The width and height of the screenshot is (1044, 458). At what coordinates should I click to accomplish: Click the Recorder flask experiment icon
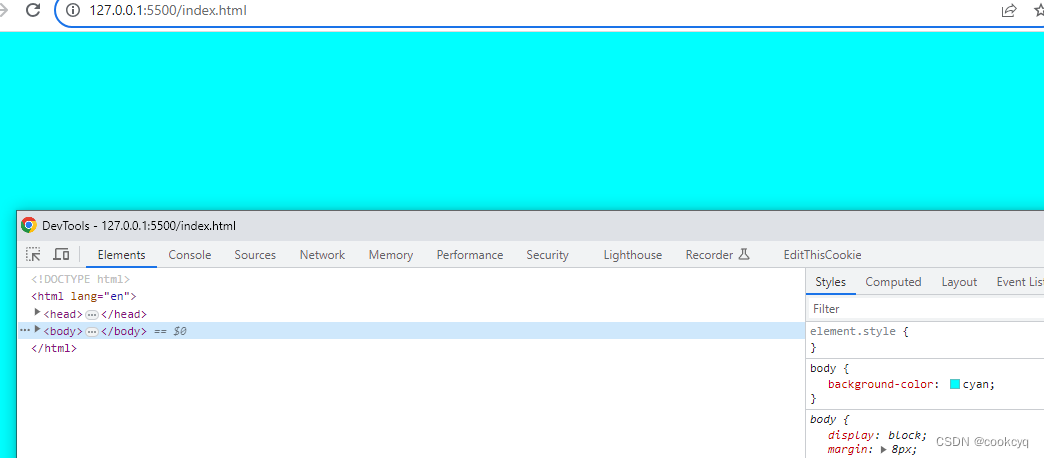744,254
